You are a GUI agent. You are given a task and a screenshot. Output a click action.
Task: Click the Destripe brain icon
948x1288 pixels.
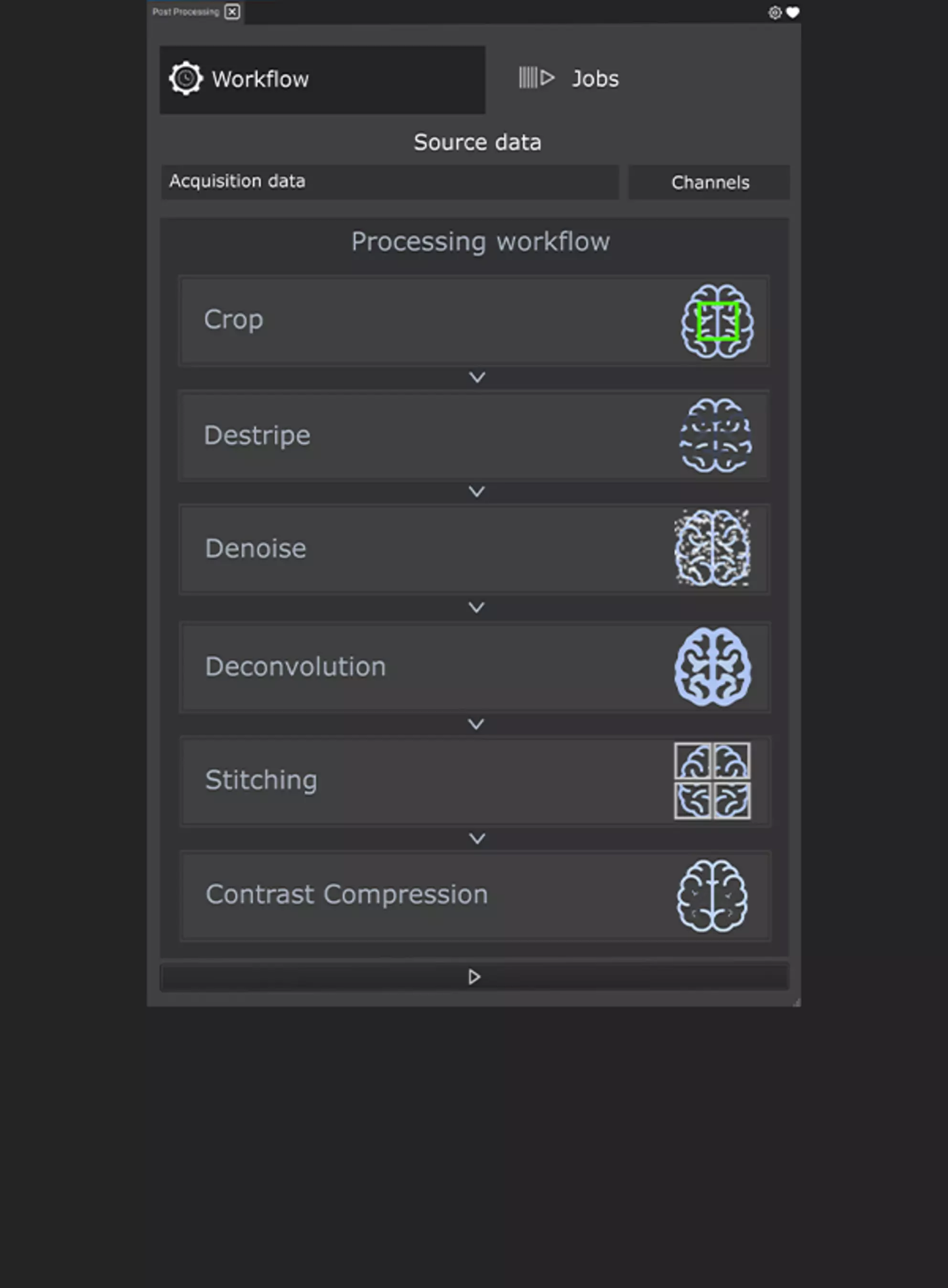(716, 436)
